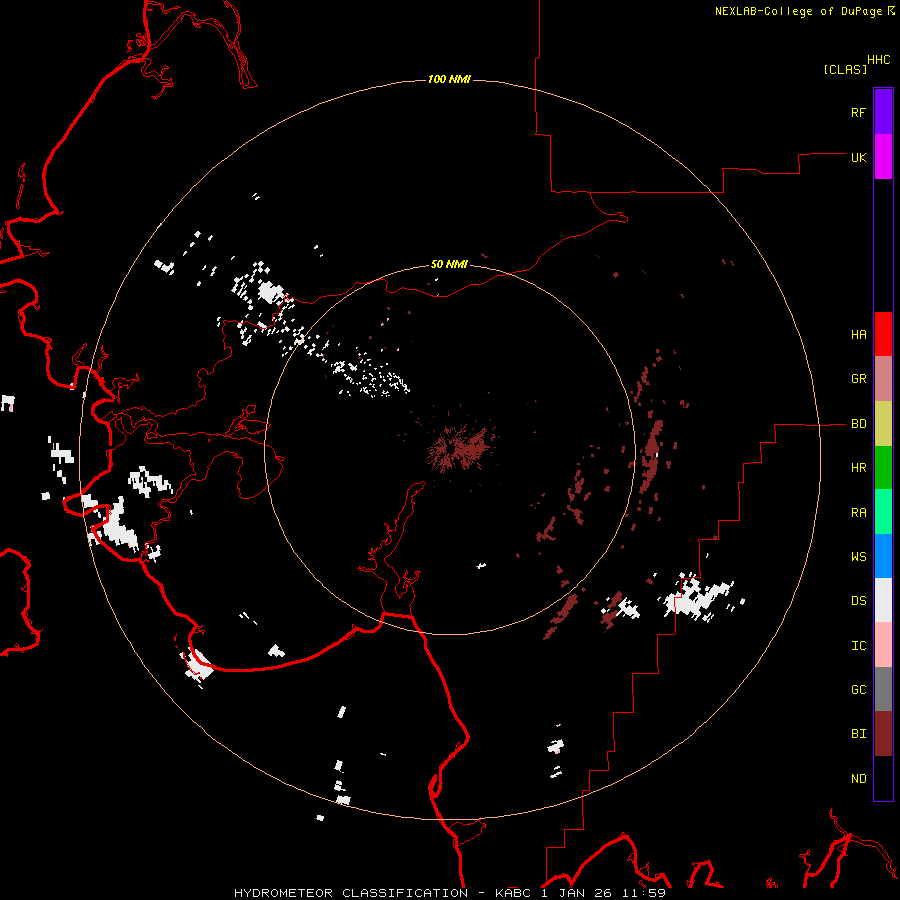This screenshot has width=900, height=900.
Task: Click the GR legend color swatch
Action: 883,379
